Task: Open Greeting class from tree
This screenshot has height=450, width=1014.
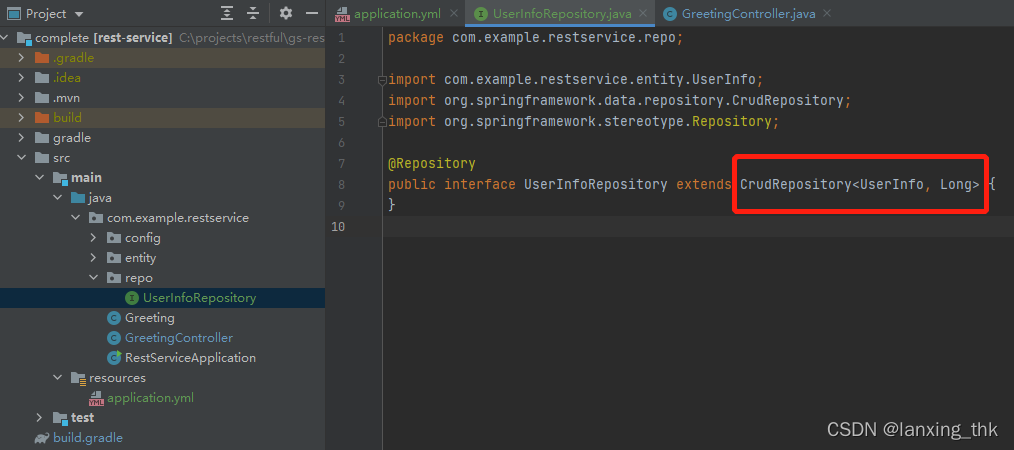Action: (149, 318)
